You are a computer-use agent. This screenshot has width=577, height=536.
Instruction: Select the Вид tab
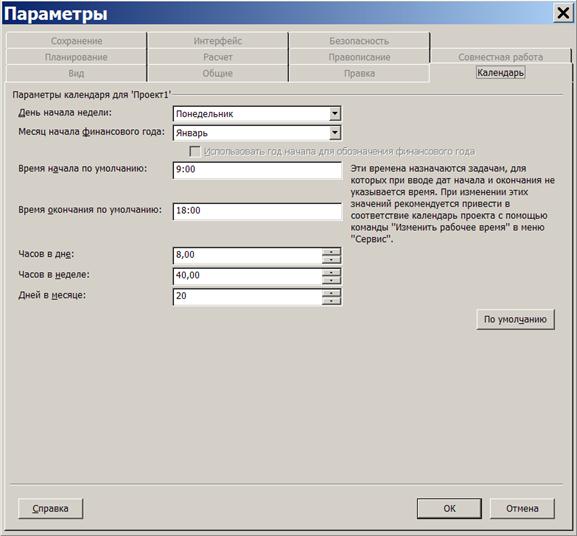click(x=76, y=73)
